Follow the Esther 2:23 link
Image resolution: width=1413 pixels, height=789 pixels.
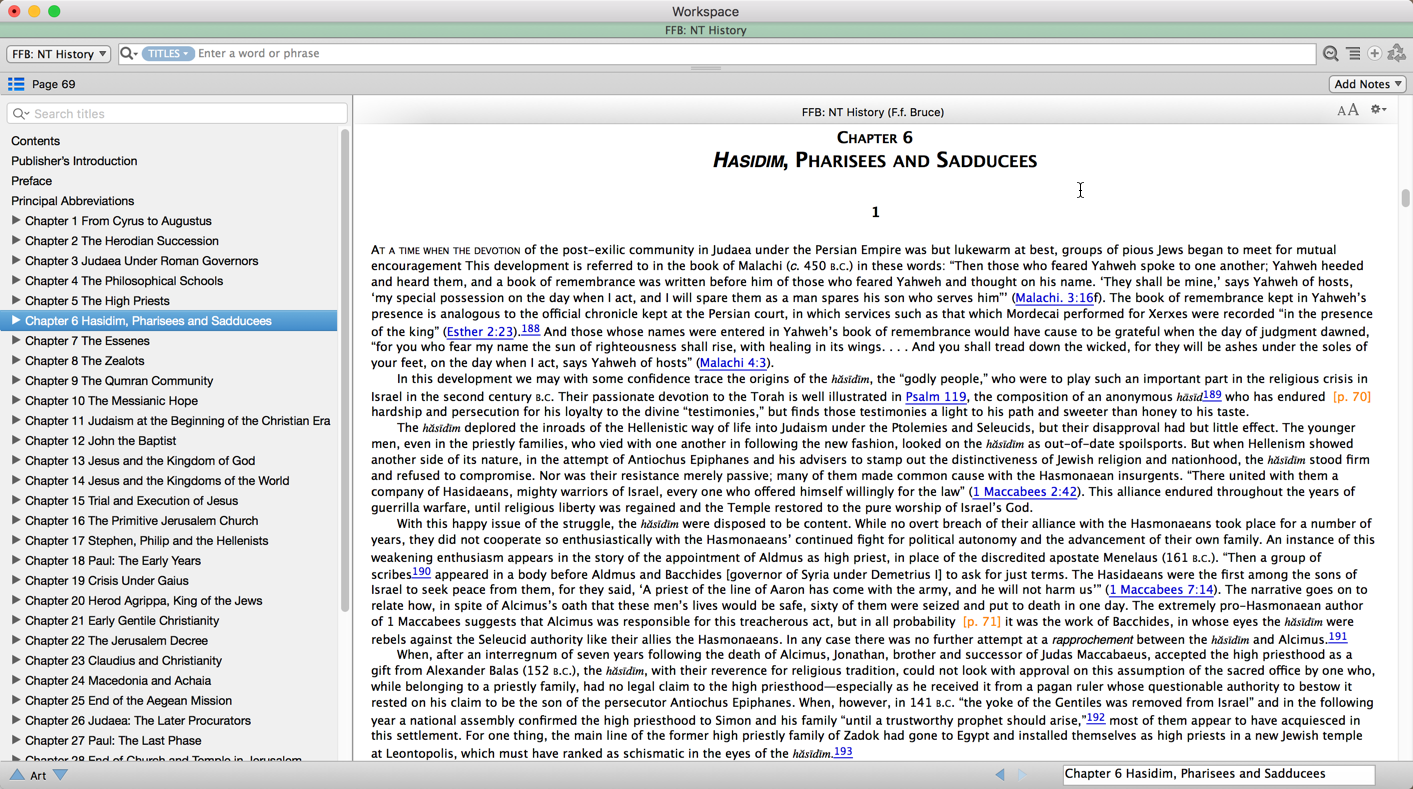[x=480, y=332]
